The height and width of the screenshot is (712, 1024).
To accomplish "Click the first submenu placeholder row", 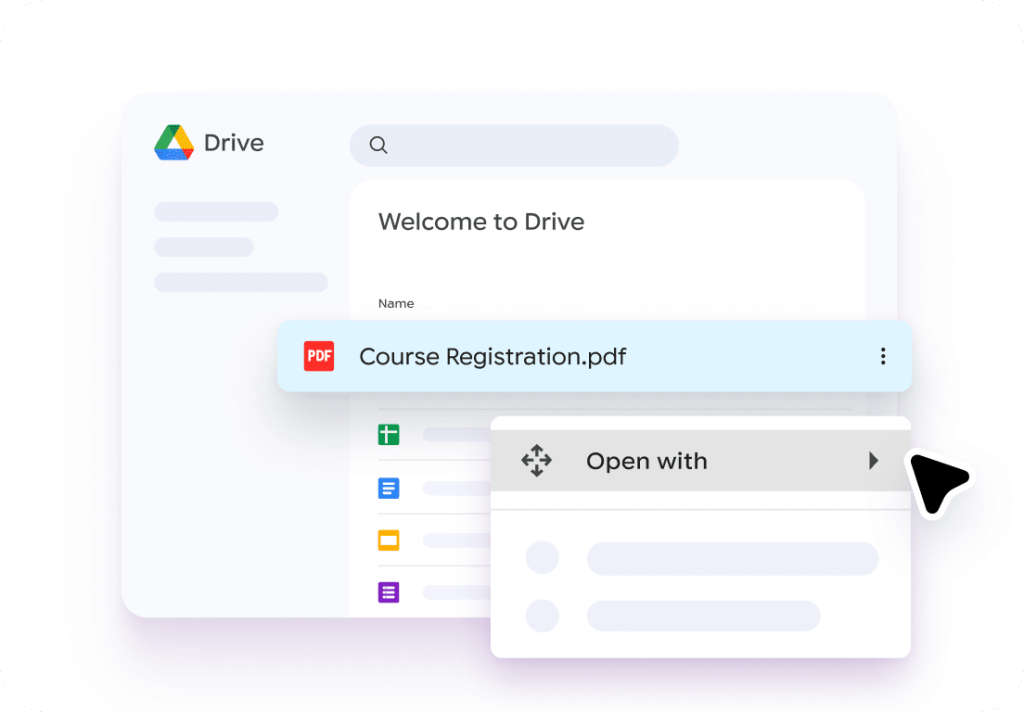I will click(x=732, y=559).
